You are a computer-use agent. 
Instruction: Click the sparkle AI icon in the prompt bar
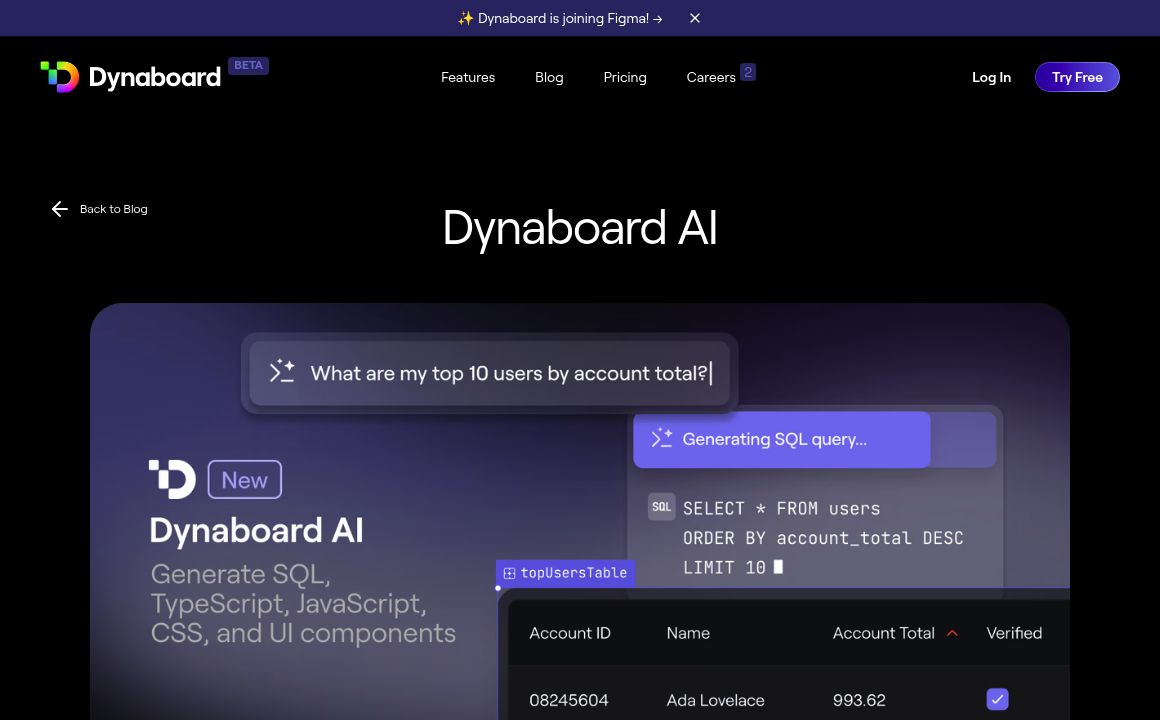tap(281, 372)
